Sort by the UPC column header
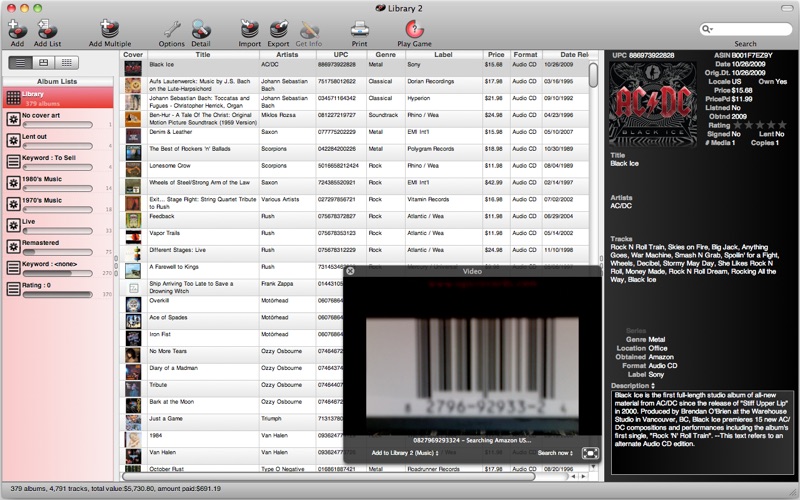This screenshot has height=500, width=800. point(341,55)
